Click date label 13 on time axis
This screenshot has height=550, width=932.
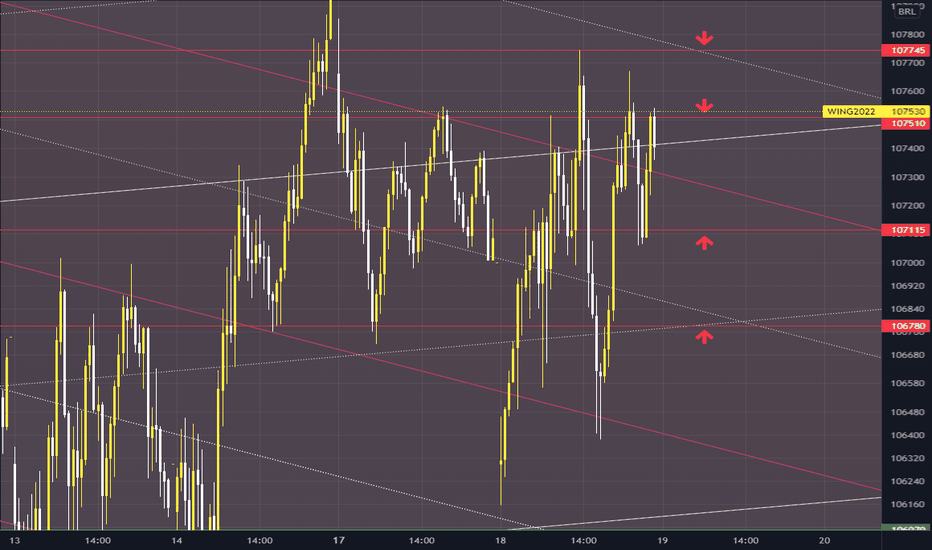tap(15, 540)
